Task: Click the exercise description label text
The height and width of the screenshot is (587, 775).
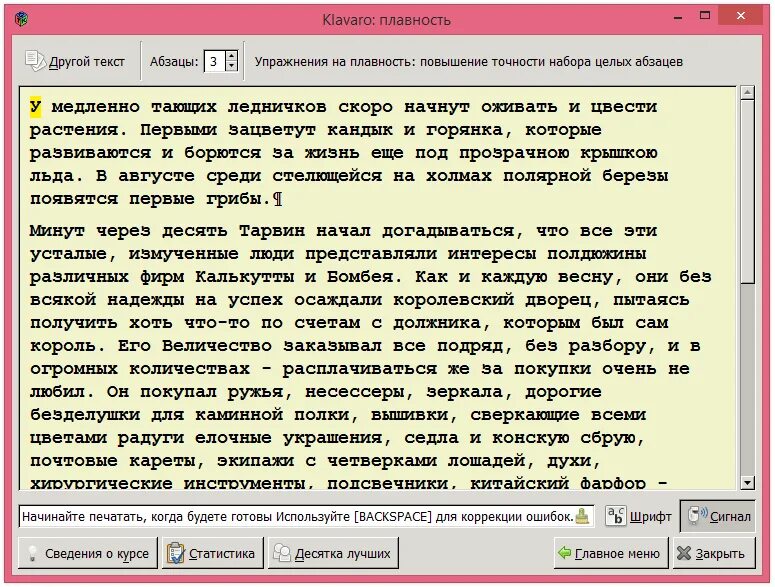Action: [469, 62]
